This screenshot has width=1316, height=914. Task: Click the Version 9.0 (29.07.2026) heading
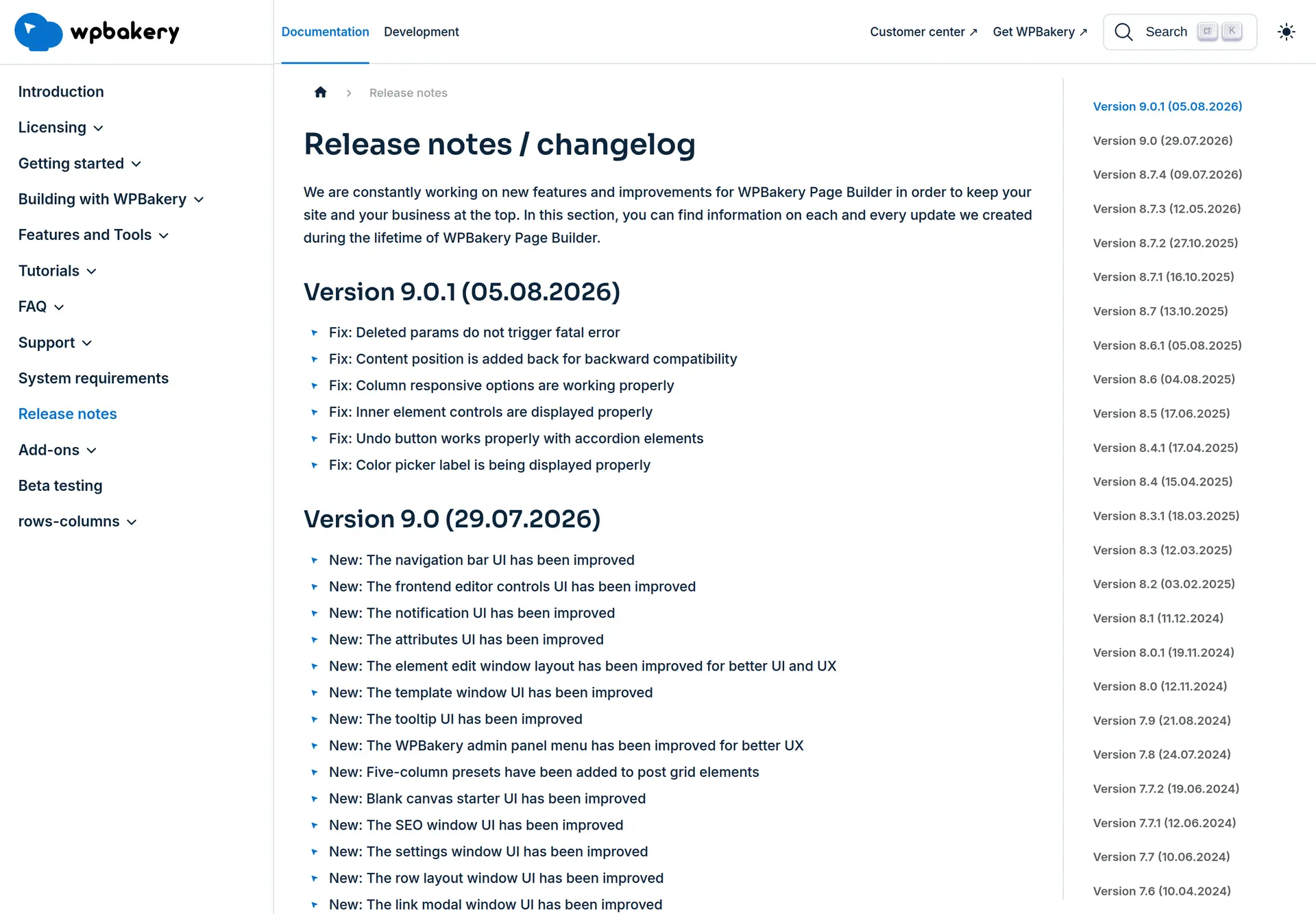tap(452, 519)
